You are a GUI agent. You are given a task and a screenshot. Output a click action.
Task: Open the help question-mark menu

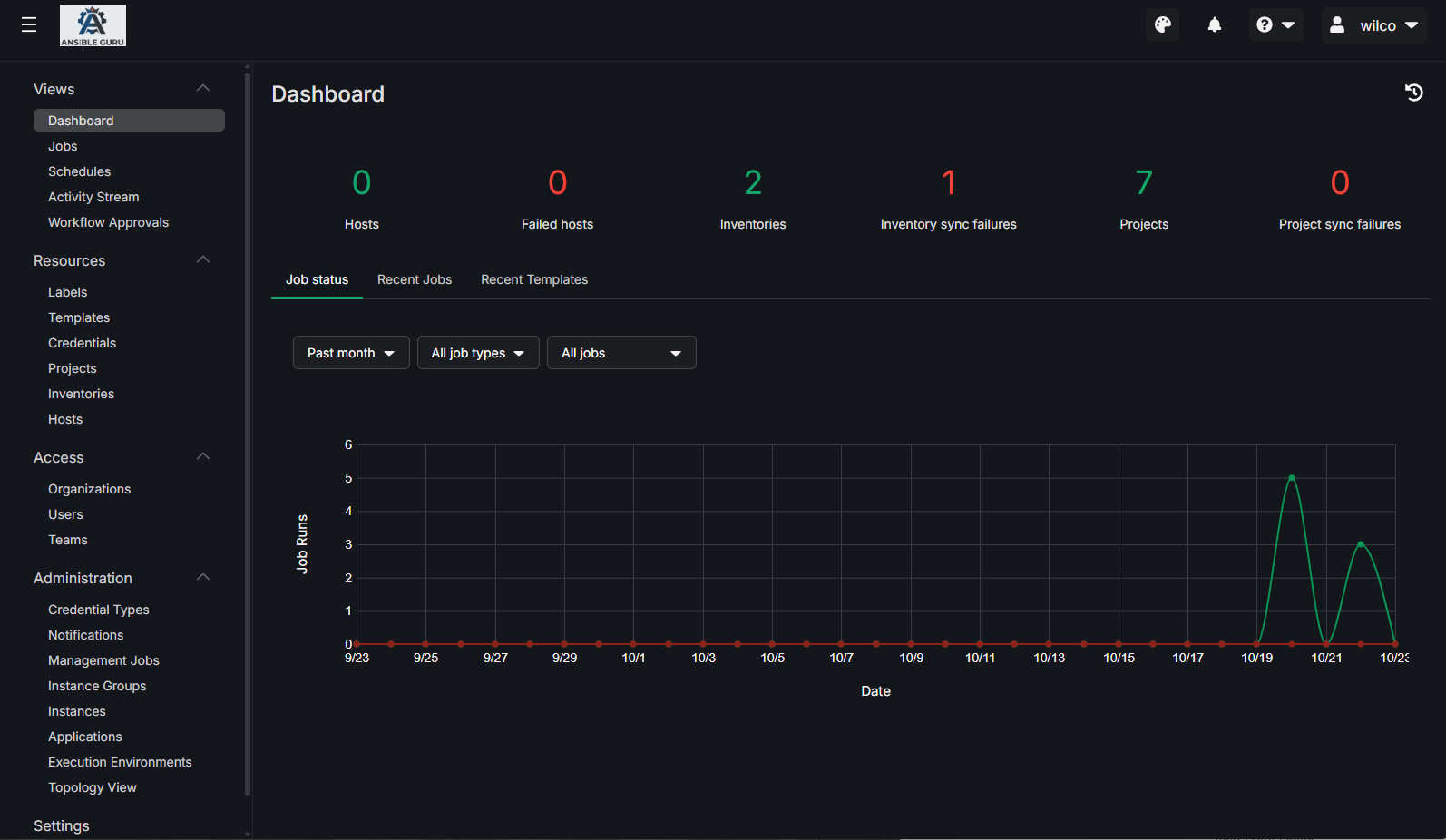point(1275,25)
